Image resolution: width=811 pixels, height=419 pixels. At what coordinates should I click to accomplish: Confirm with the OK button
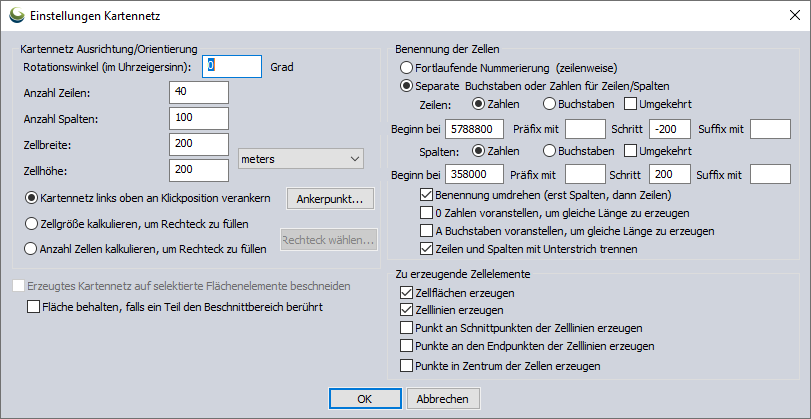(x=365, y=399)
